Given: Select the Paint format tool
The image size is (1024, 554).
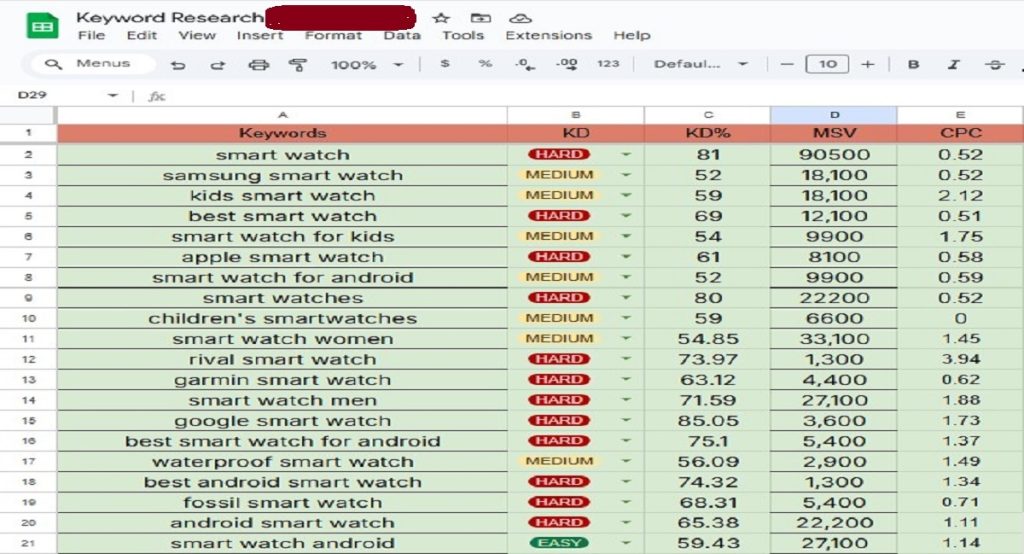Looking at the screenshot, I should [x=298, y=65].
